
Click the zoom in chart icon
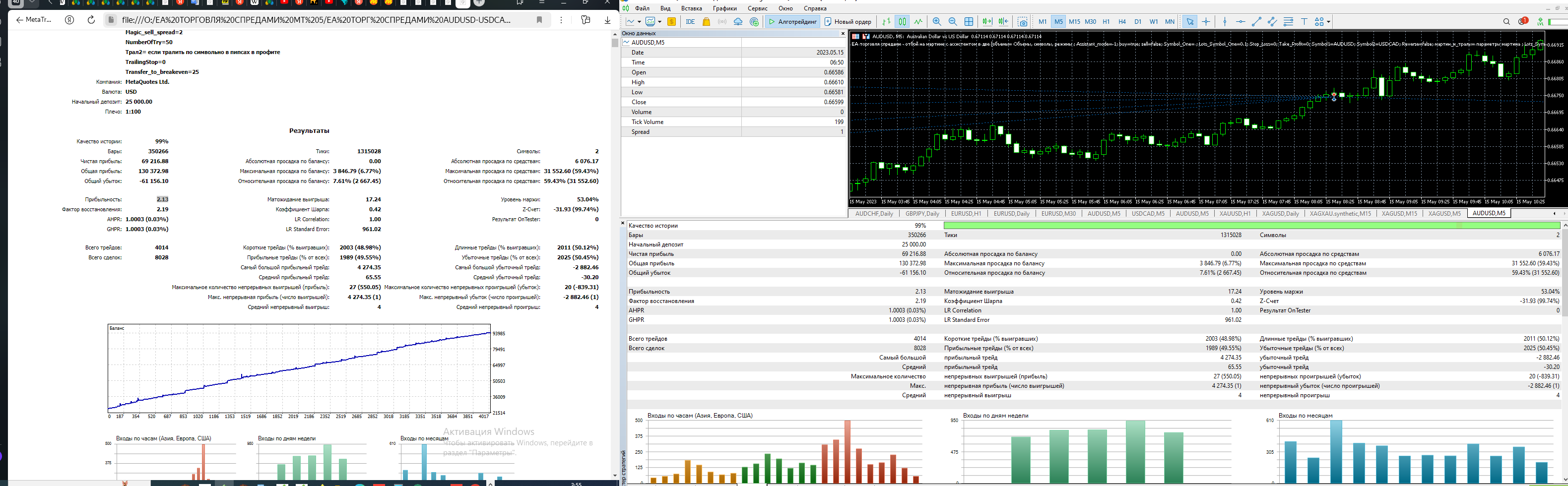coord(937,22)
